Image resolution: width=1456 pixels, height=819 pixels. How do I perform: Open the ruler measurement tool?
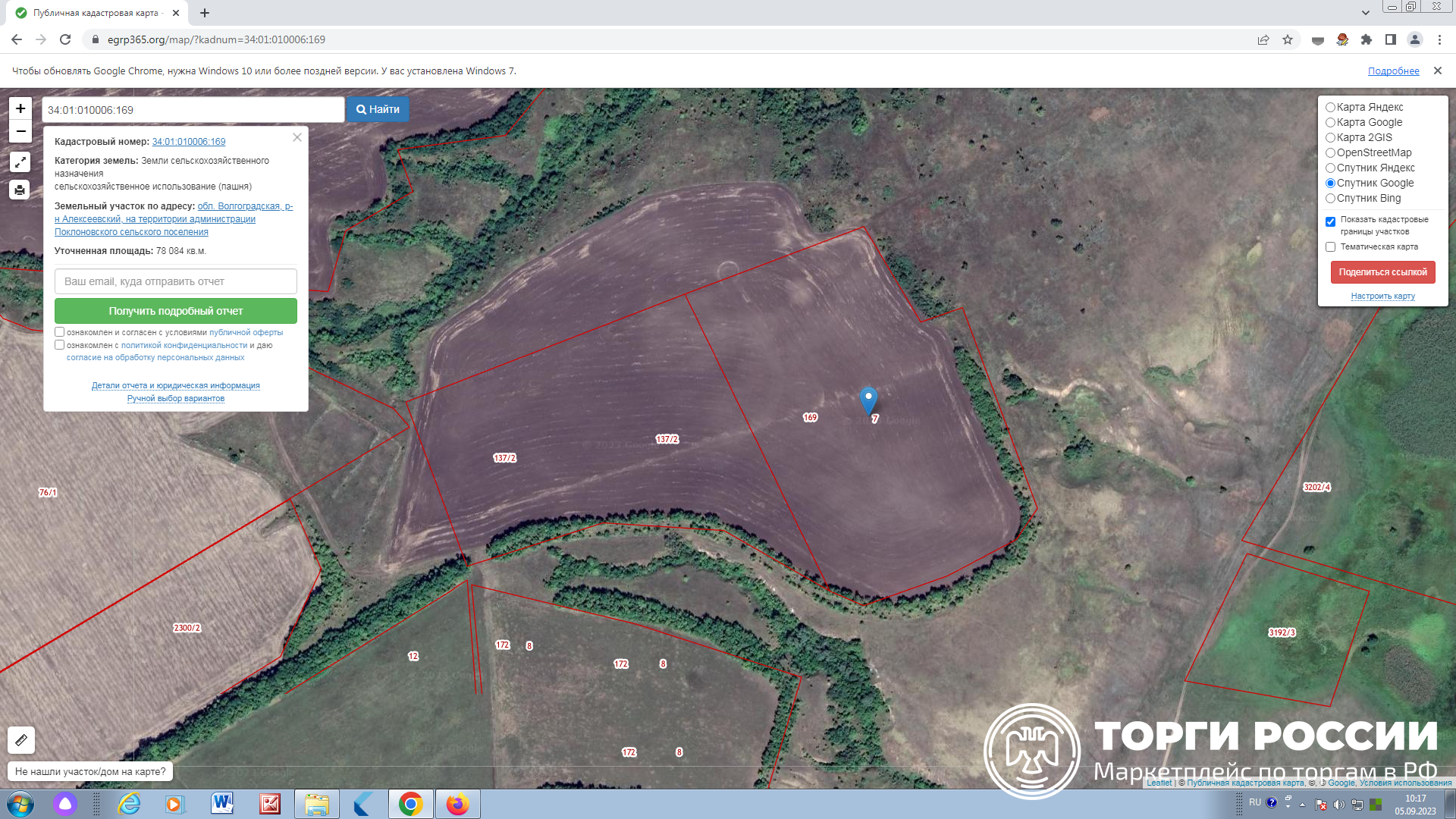click(x=21, y=739)
